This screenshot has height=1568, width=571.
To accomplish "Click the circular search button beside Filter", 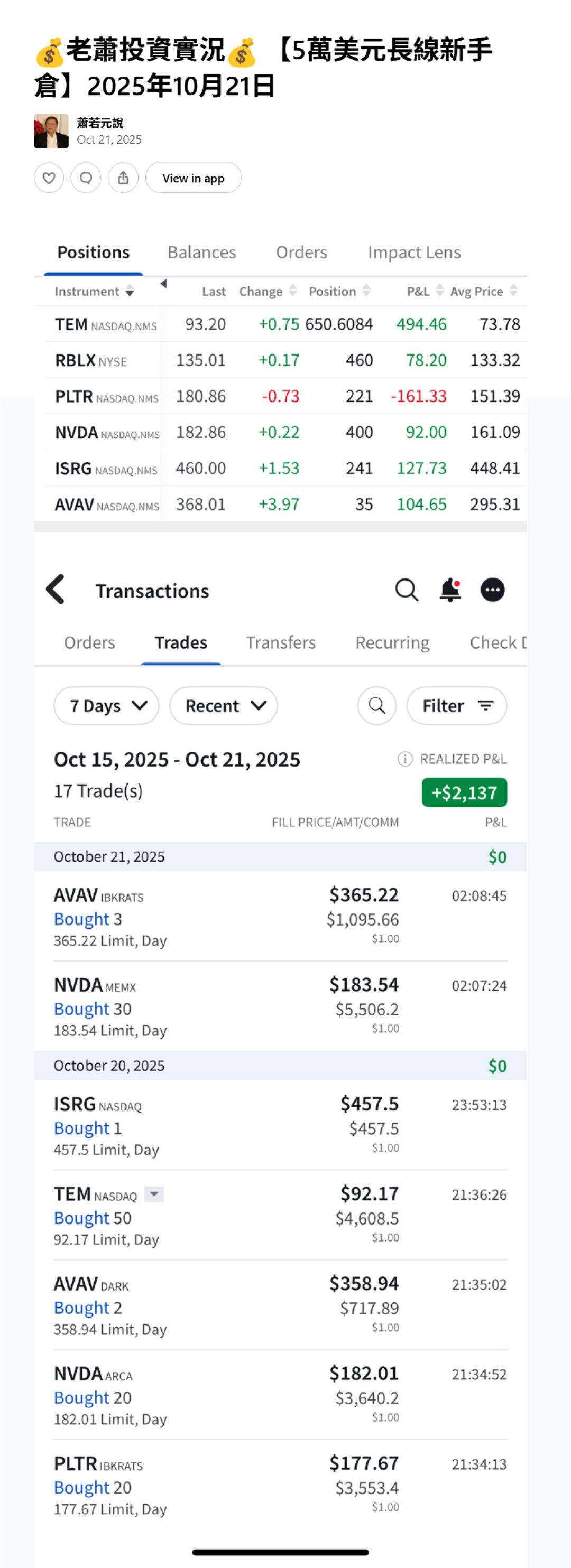I will point(376,705).
